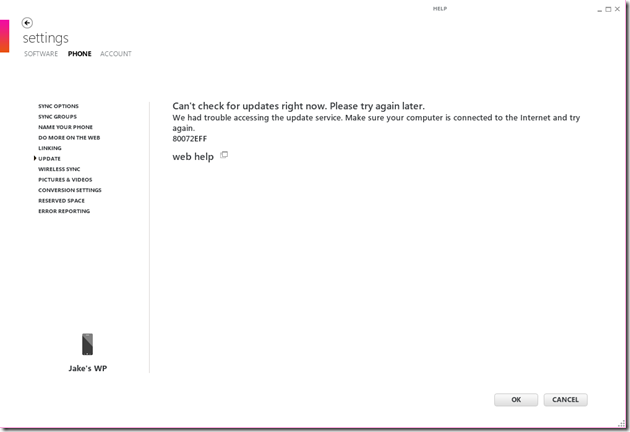630x432 pixels.
Task: Click the external link icon beside web help
Action: tap(224, 155)
